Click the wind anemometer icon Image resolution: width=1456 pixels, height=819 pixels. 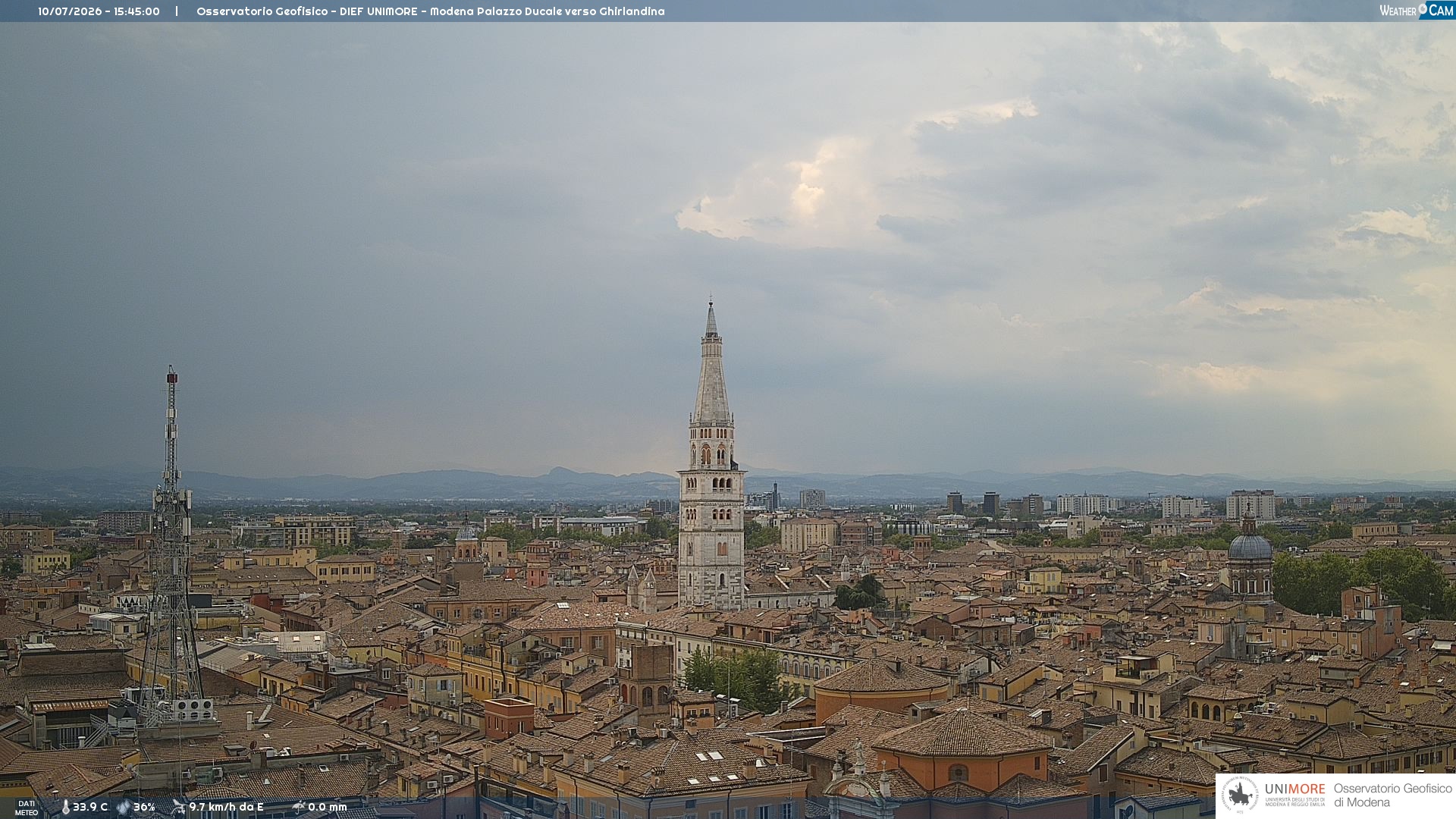click(x=178, y=807)
